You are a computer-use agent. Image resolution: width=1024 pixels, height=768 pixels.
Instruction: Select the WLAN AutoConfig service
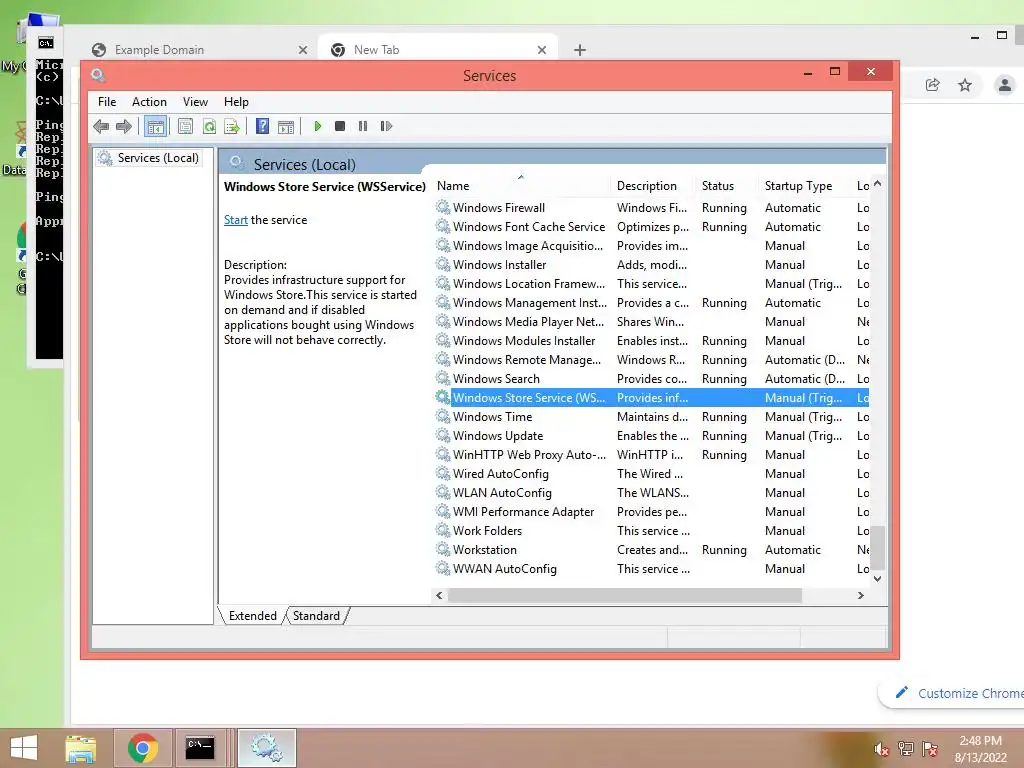(x=652, y=492)
